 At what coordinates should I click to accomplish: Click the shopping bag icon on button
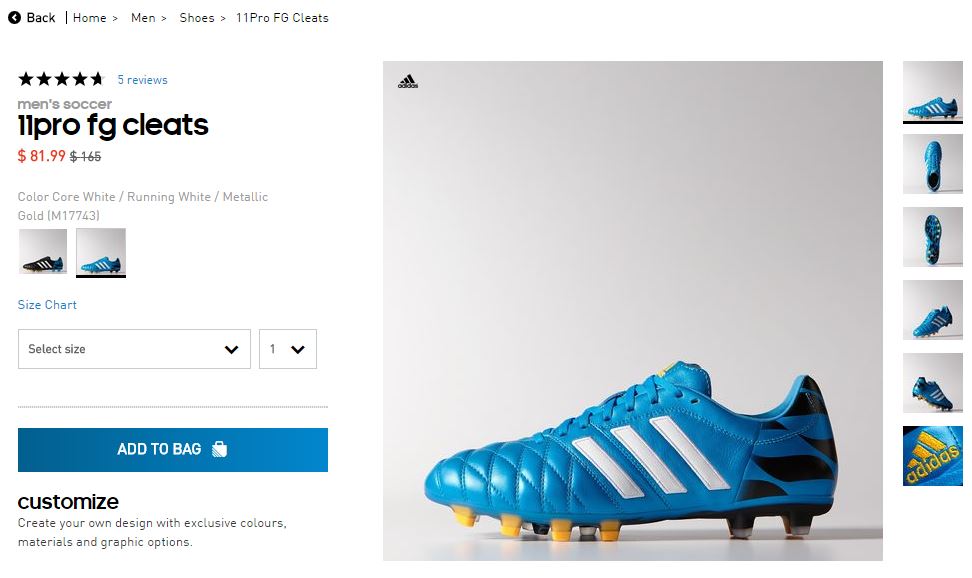(x=219, y=450)
